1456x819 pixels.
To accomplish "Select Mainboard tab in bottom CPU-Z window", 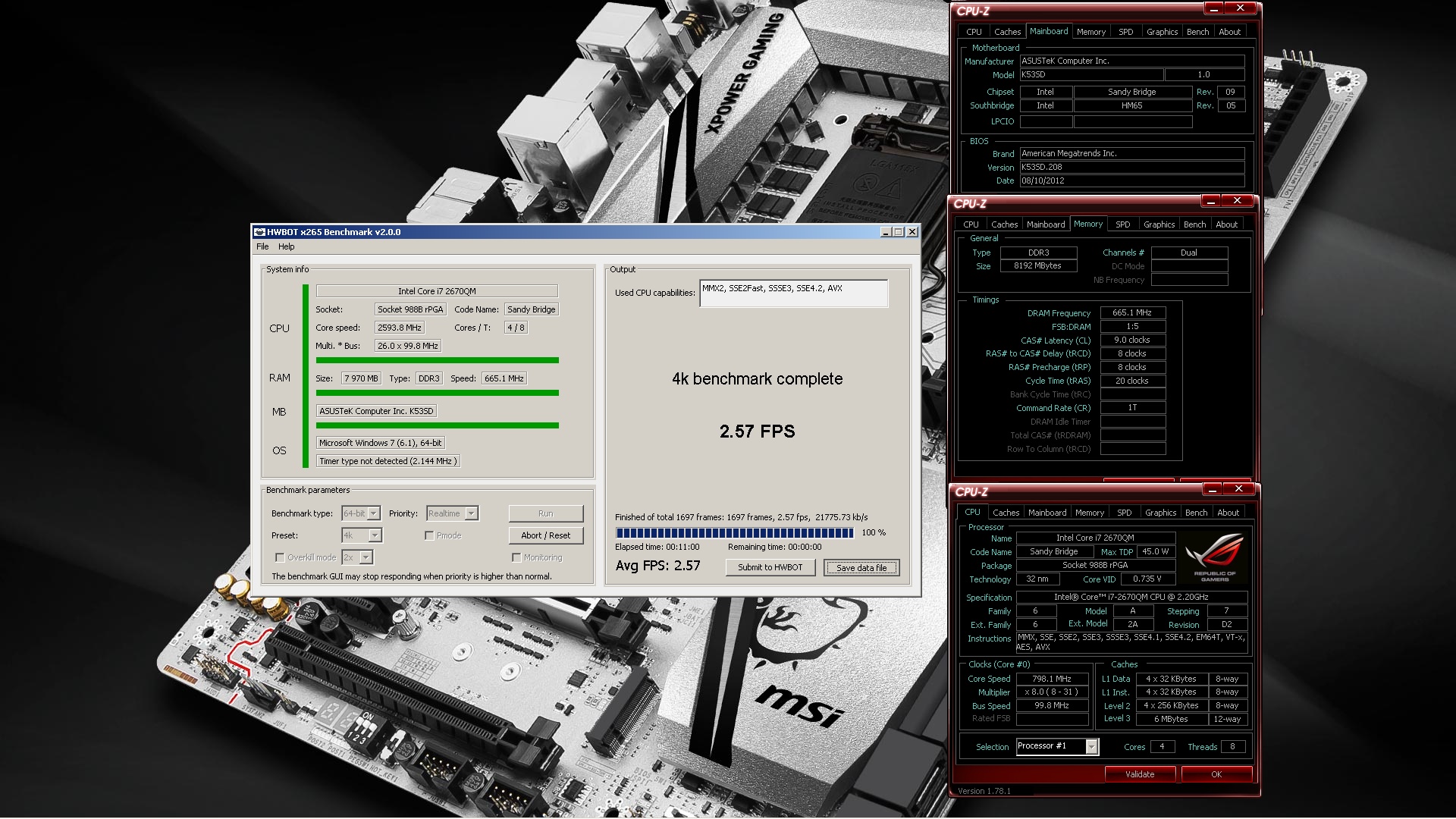I will pos(1047,513).
